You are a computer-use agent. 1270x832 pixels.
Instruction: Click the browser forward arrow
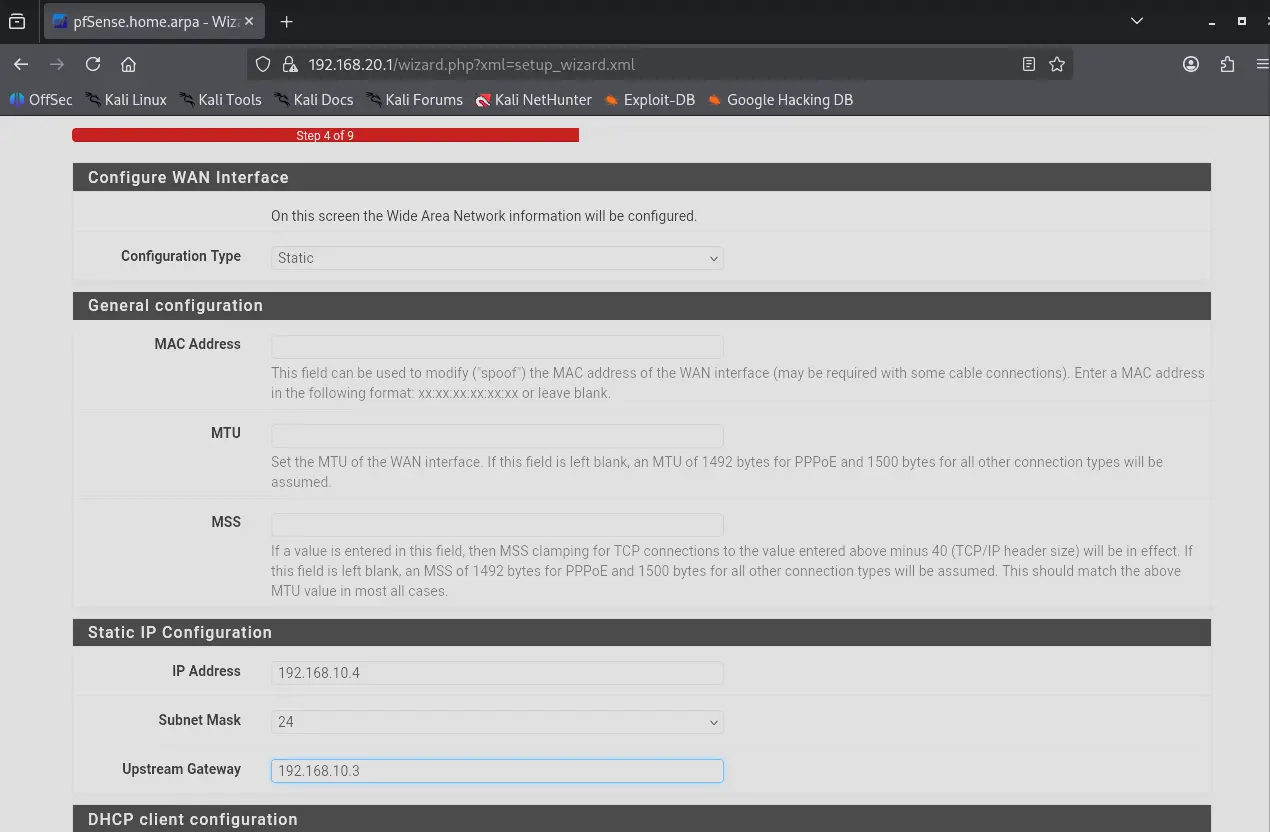(57, 64)
